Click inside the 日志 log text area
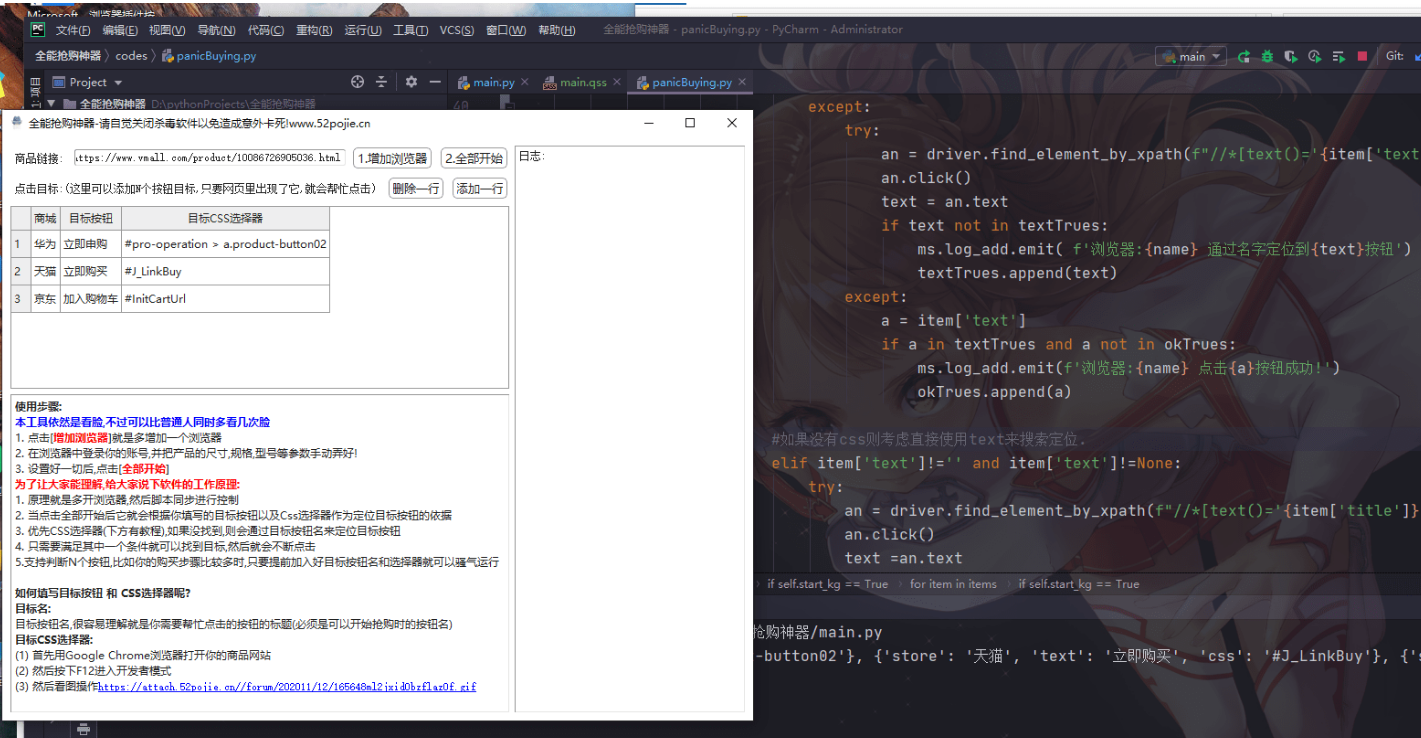Viewport: 1421px width, 738px height. click(630, 430)
